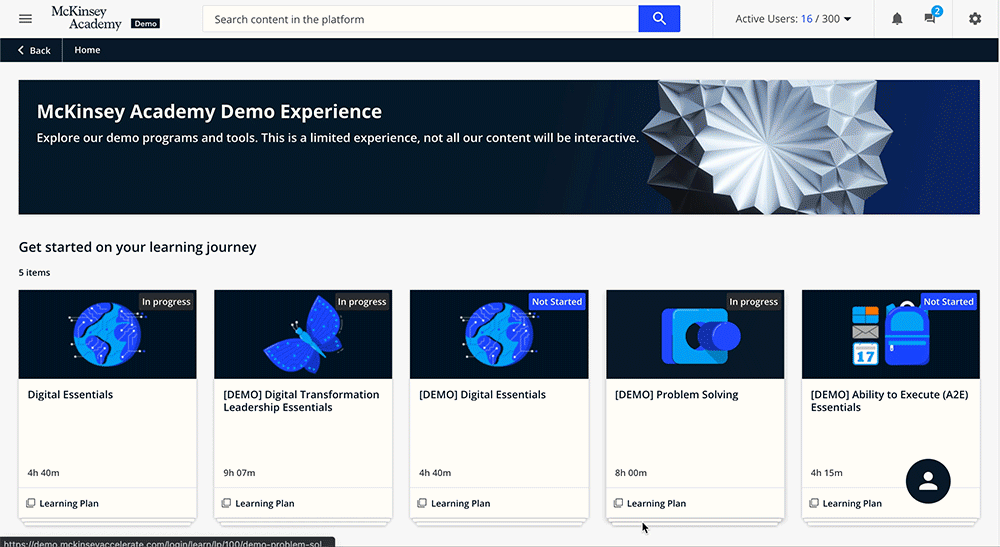Open the settings gear

point(975,19)
